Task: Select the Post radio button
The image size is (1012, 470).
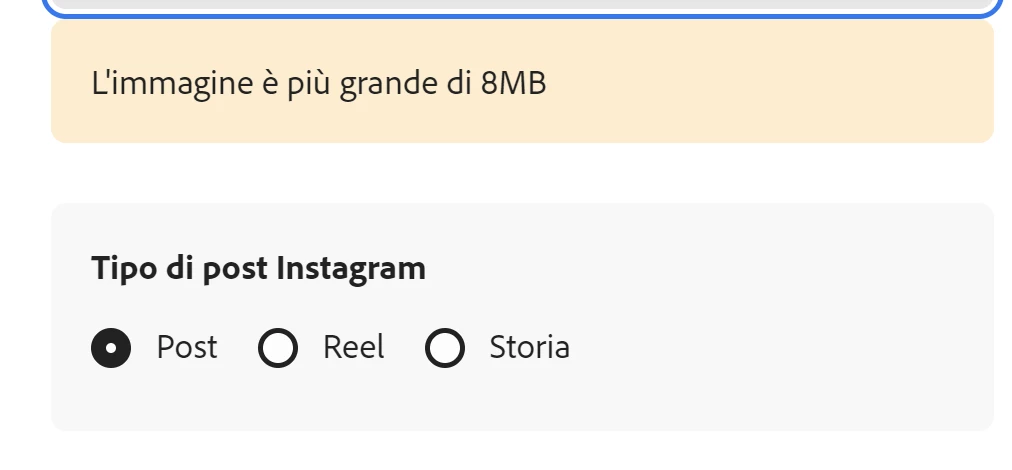Action: (111, 348)
